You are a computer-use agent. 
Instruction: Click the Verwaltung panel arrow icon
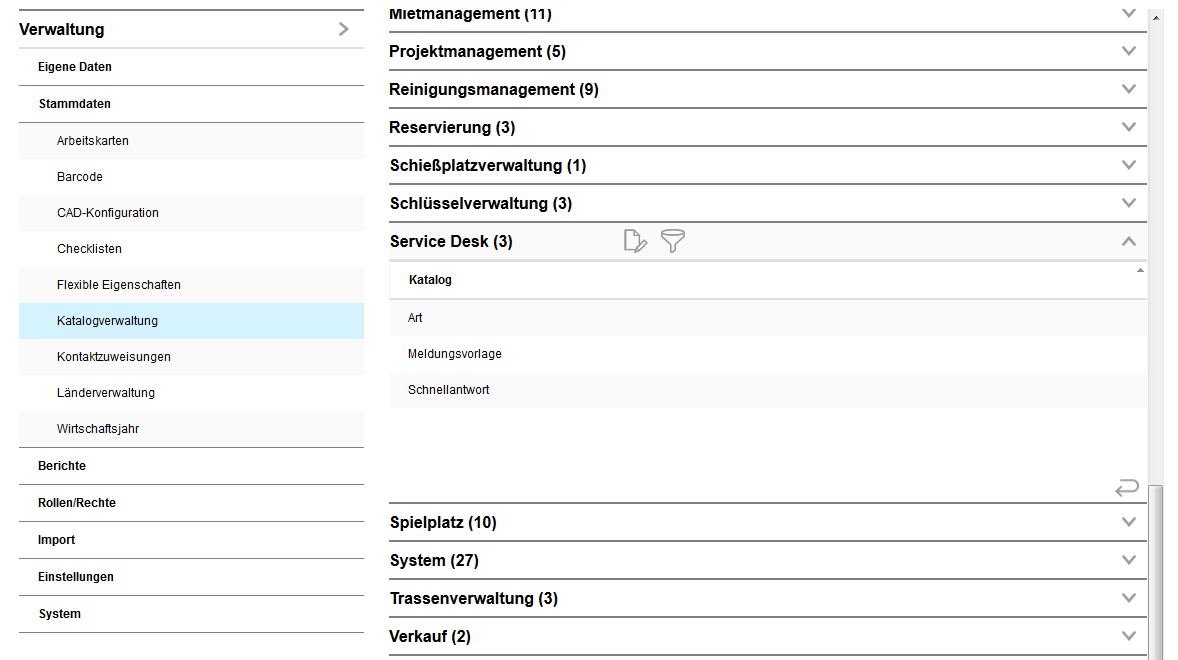coord(344,29)
